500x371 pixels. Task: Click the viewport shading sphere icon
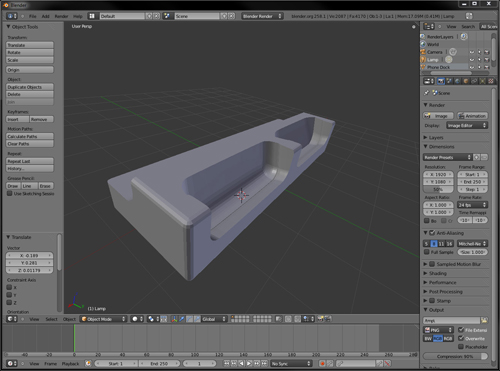[x=137, y=319]
